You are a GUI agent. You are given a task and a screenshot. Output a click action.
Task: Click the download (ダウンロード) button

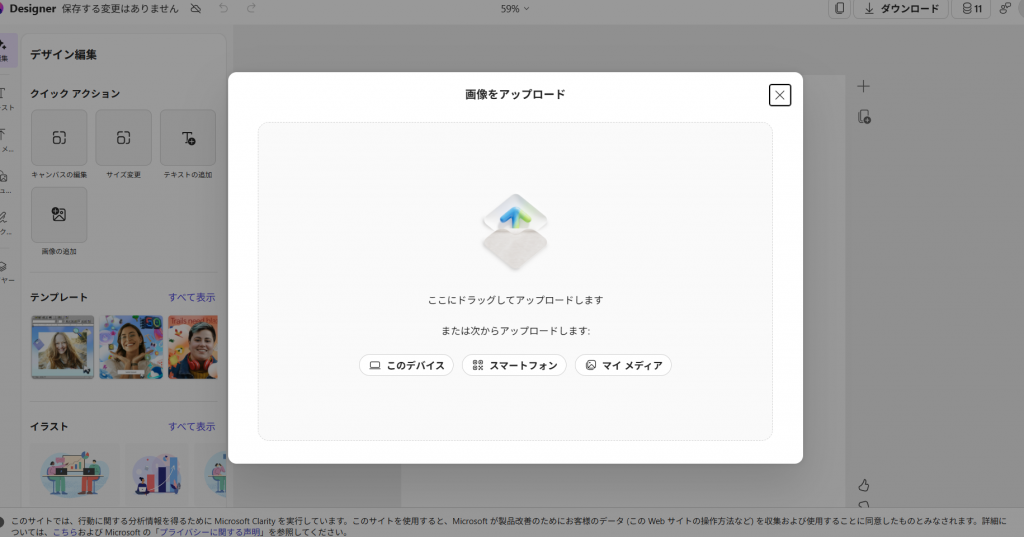(x=901, y=8)
